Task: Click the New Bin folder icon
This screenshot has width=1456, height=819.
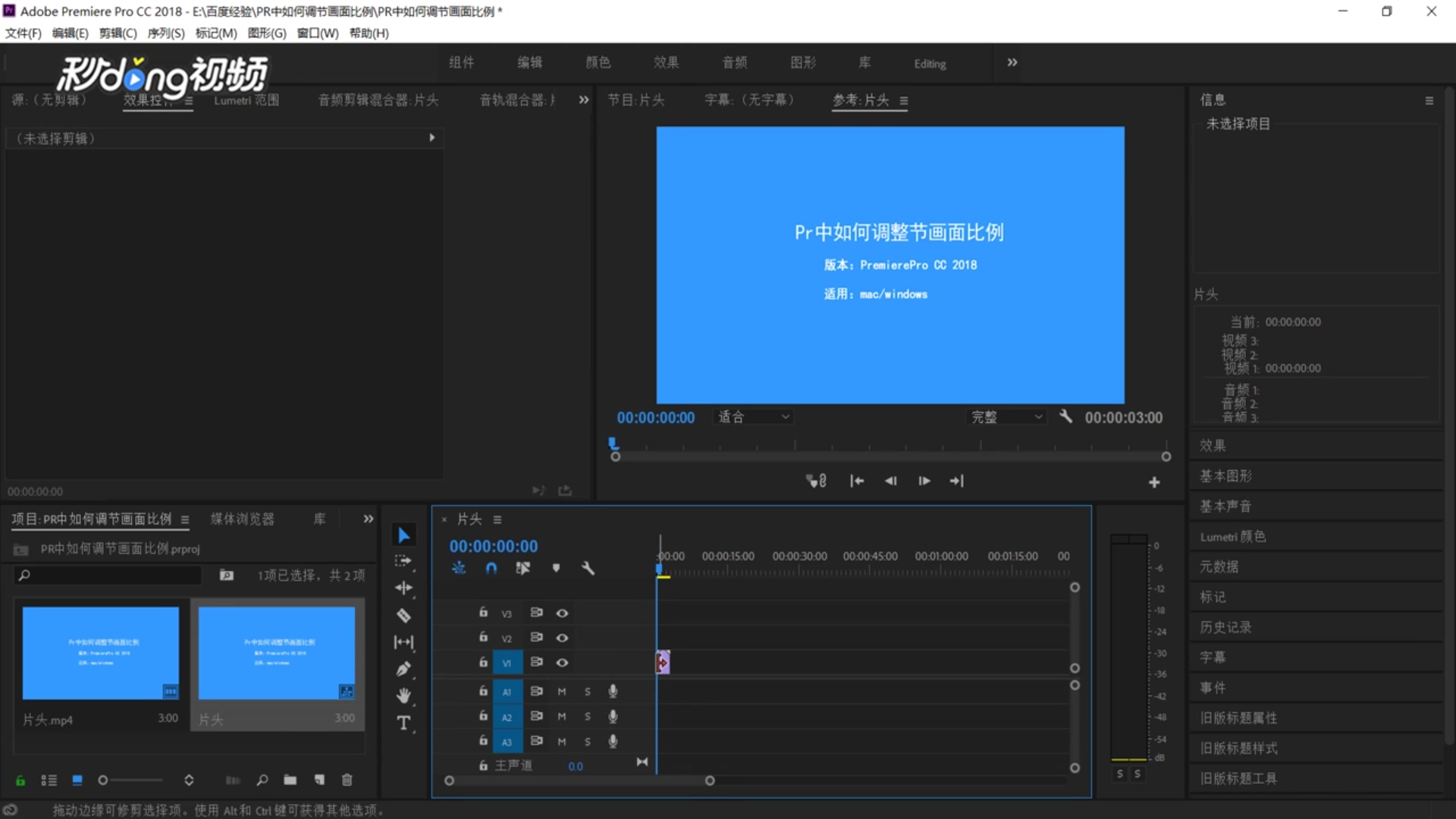Action: pos(290,780)
